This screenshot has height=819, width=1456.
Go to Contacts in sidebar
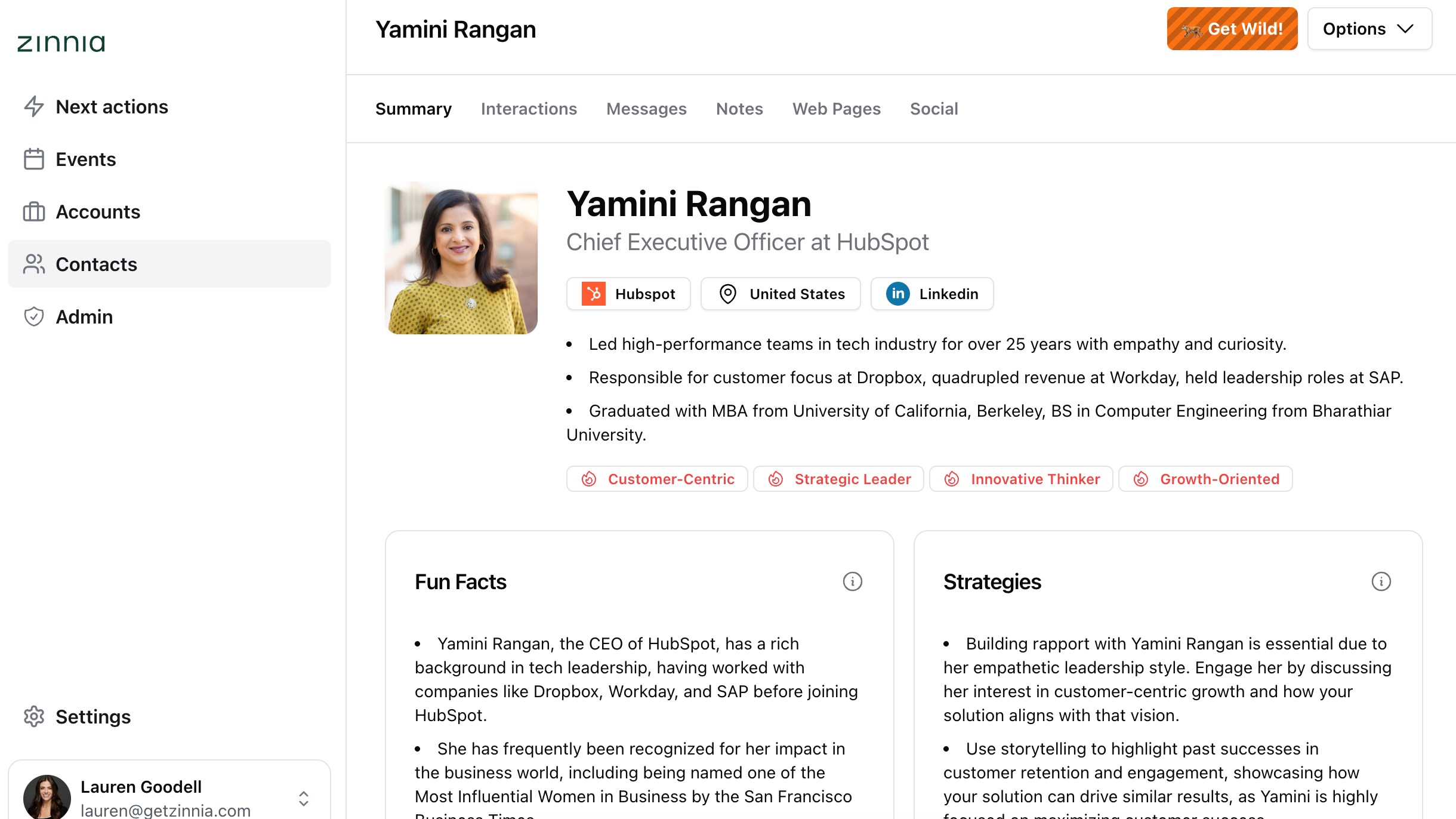point(169,264)
